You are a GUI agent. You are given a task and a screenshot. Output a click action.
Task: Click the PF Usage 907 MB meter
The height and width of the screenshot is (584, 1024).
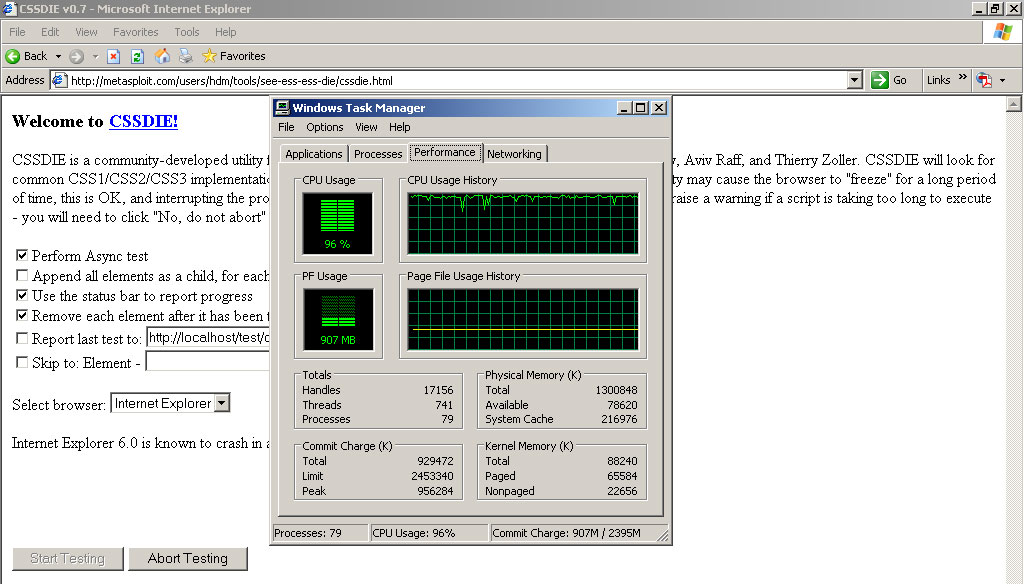pyautogui.click(x=338, y=319)
